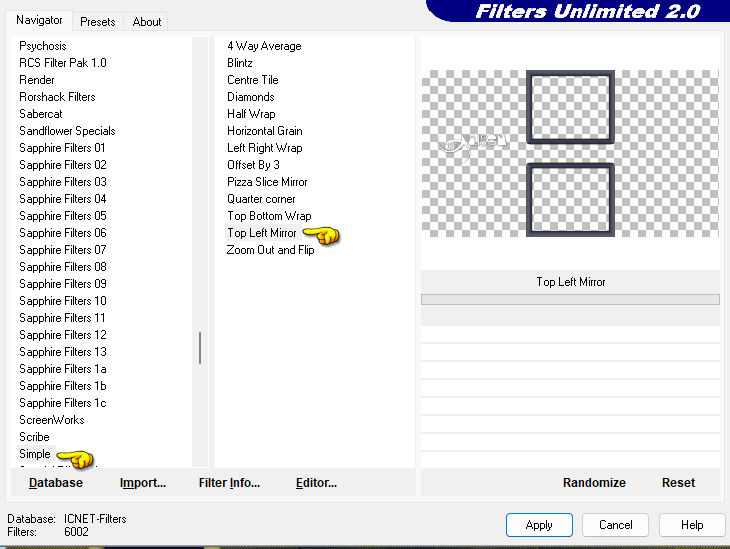
Task: Select Sapphire Filters 06
Action: click(63, 233)
